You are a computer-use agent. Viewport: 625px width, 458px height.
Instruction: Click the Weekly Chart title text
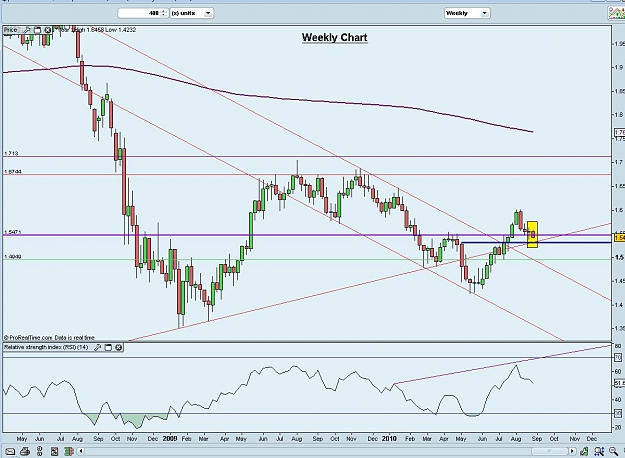tap(334, 37)
